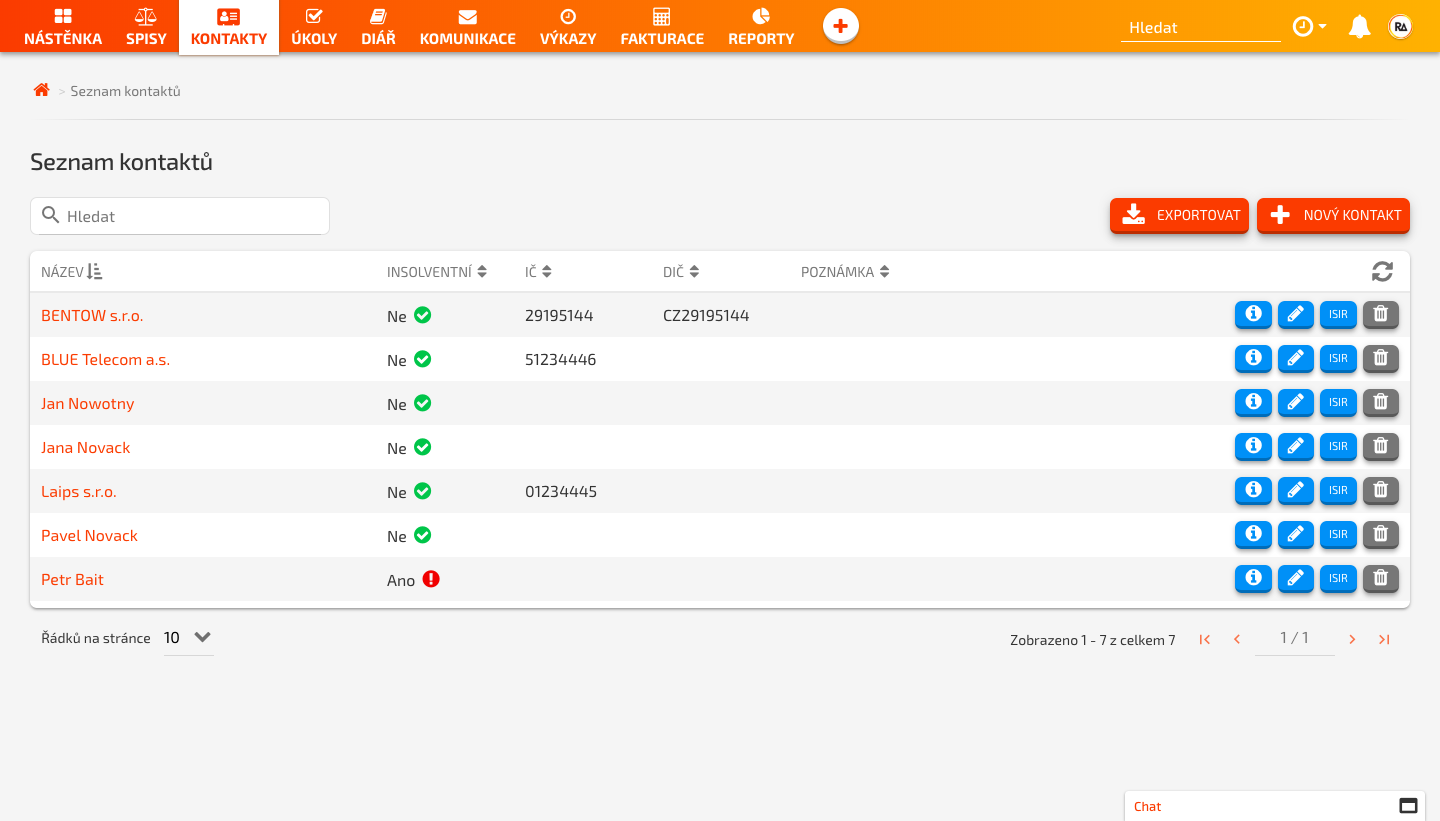Click the Exportovat button
Screen dimensions: 1440x821
pyautogui.click(x=1179, y=215)
